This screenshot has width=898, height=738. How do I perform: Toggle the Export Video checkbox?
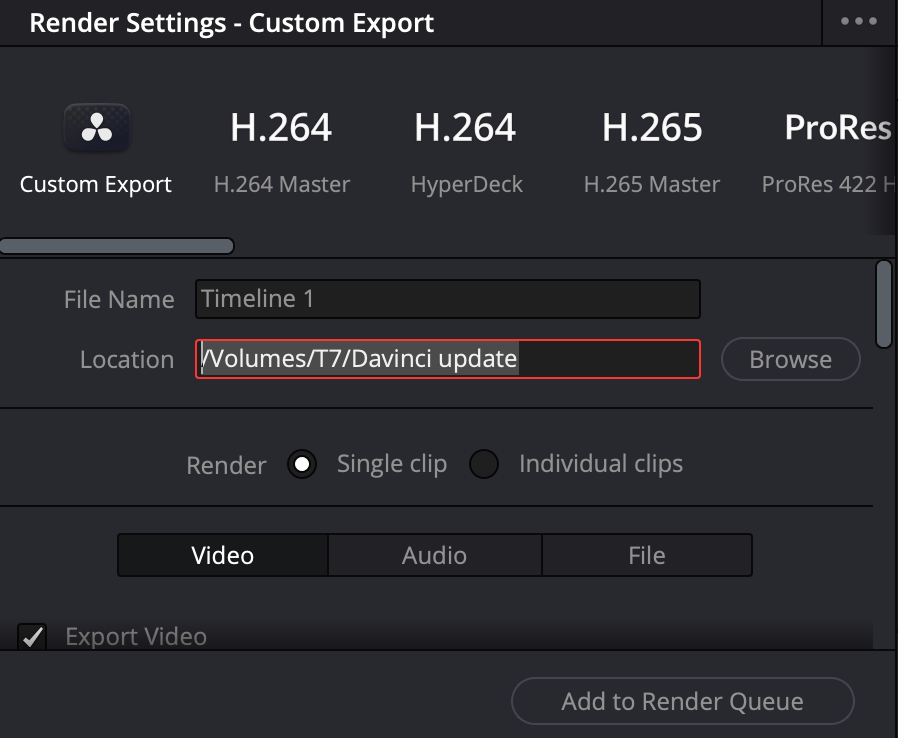coord(34,636)
